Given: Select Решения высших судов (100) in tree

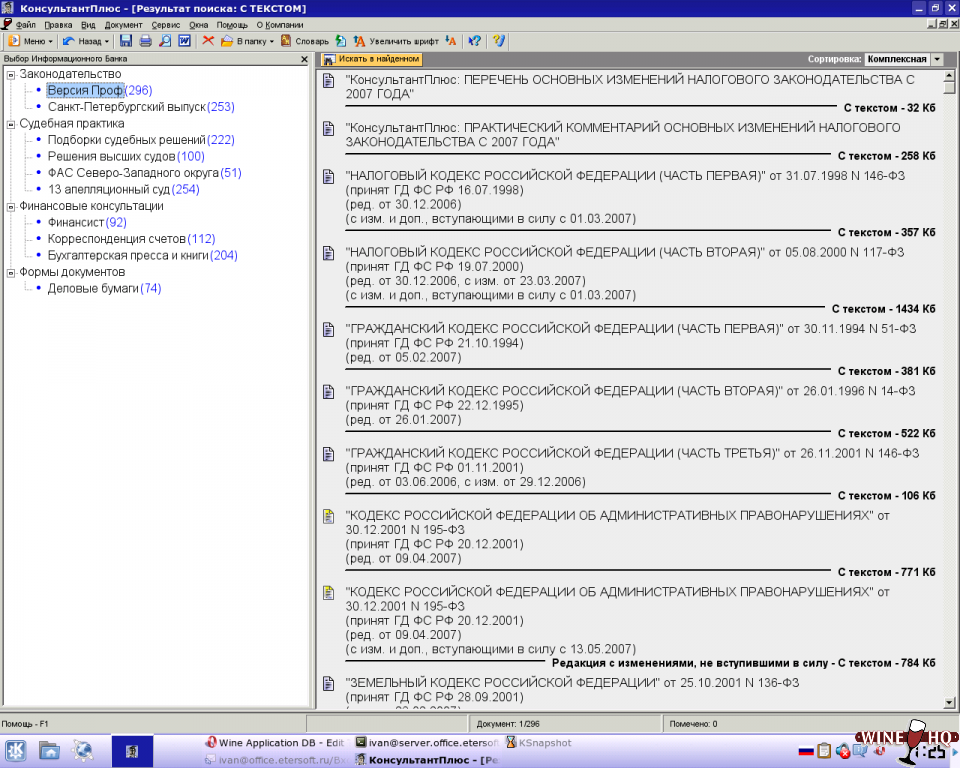Looking at the screenshot, I should click(x=125, y=157).
